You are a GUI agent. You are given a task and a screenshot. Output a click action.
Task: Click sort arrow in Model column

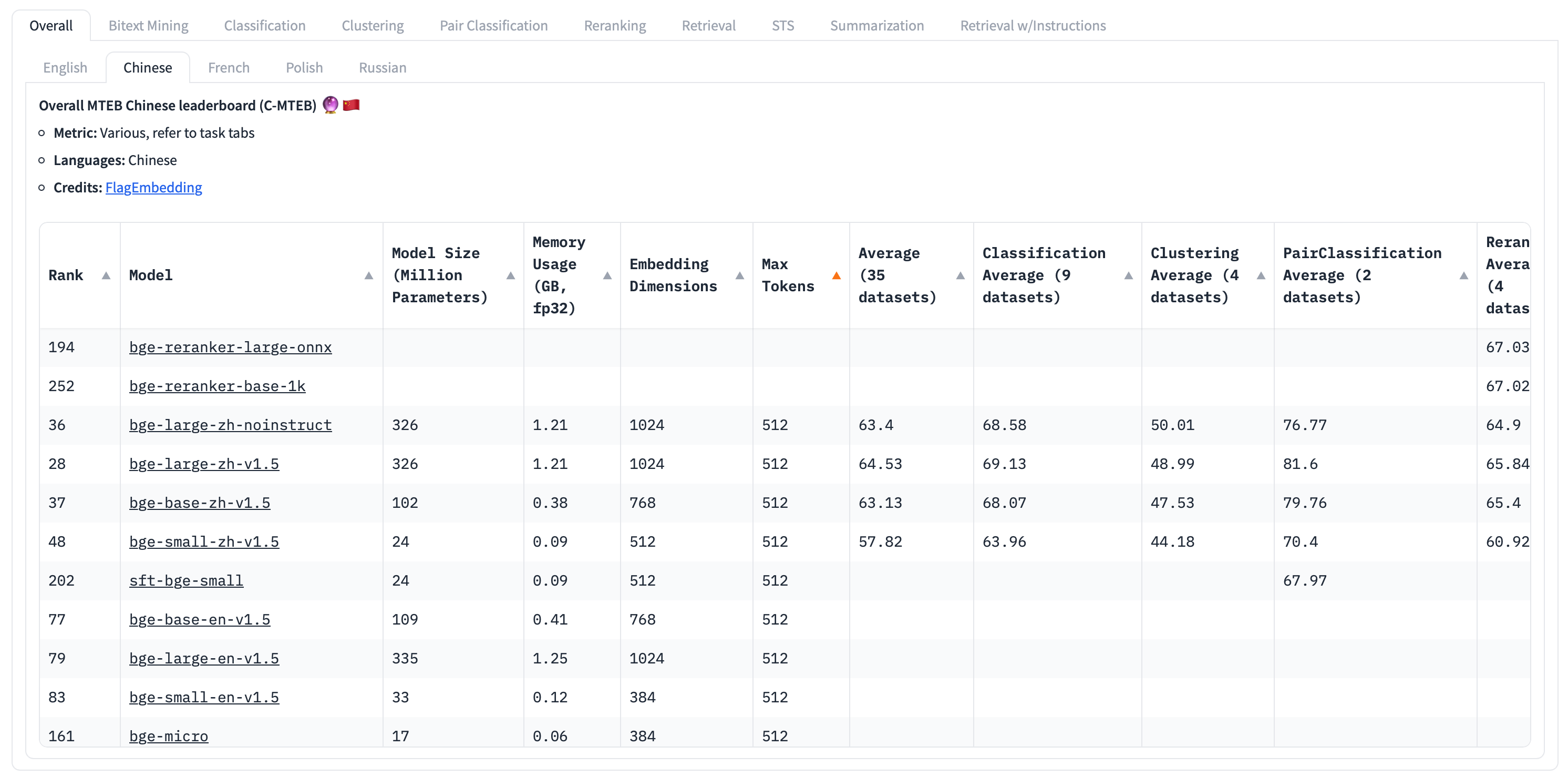click(x=368, y=276)
